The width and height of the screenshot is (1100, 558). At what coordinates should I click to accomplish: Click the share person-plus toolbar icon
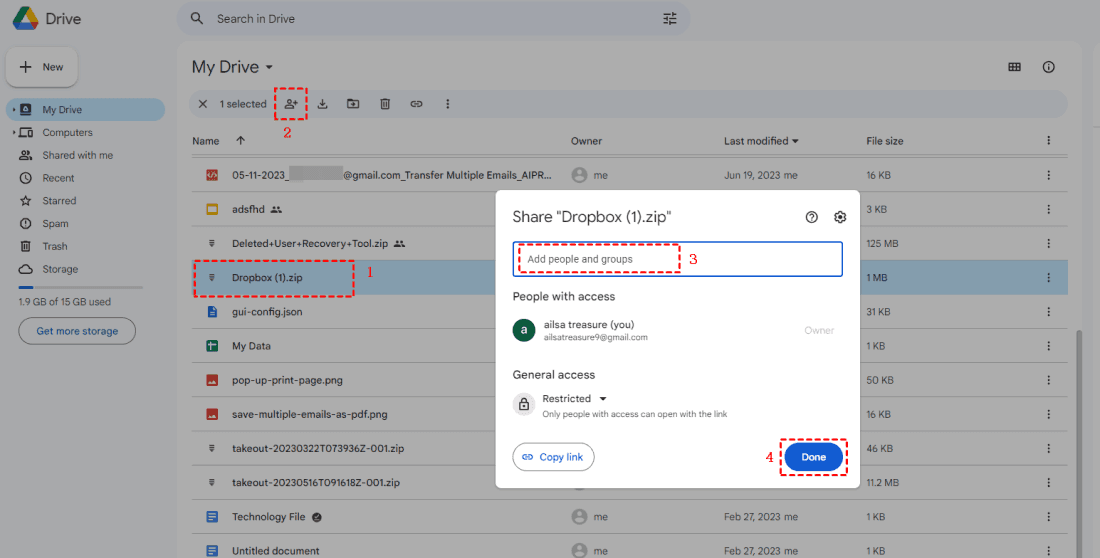pyautogui.click(x=291, y=104)
